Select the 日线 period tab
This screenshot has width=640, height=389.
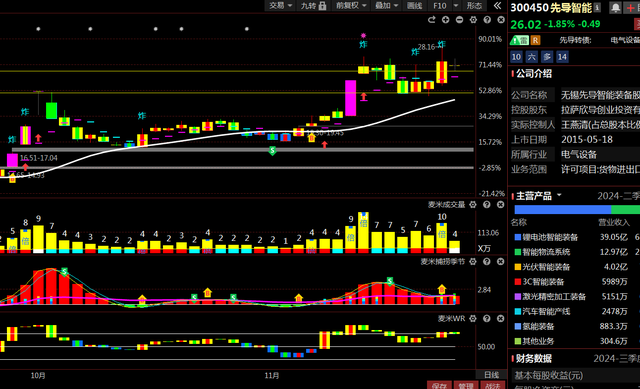(491, 375)
